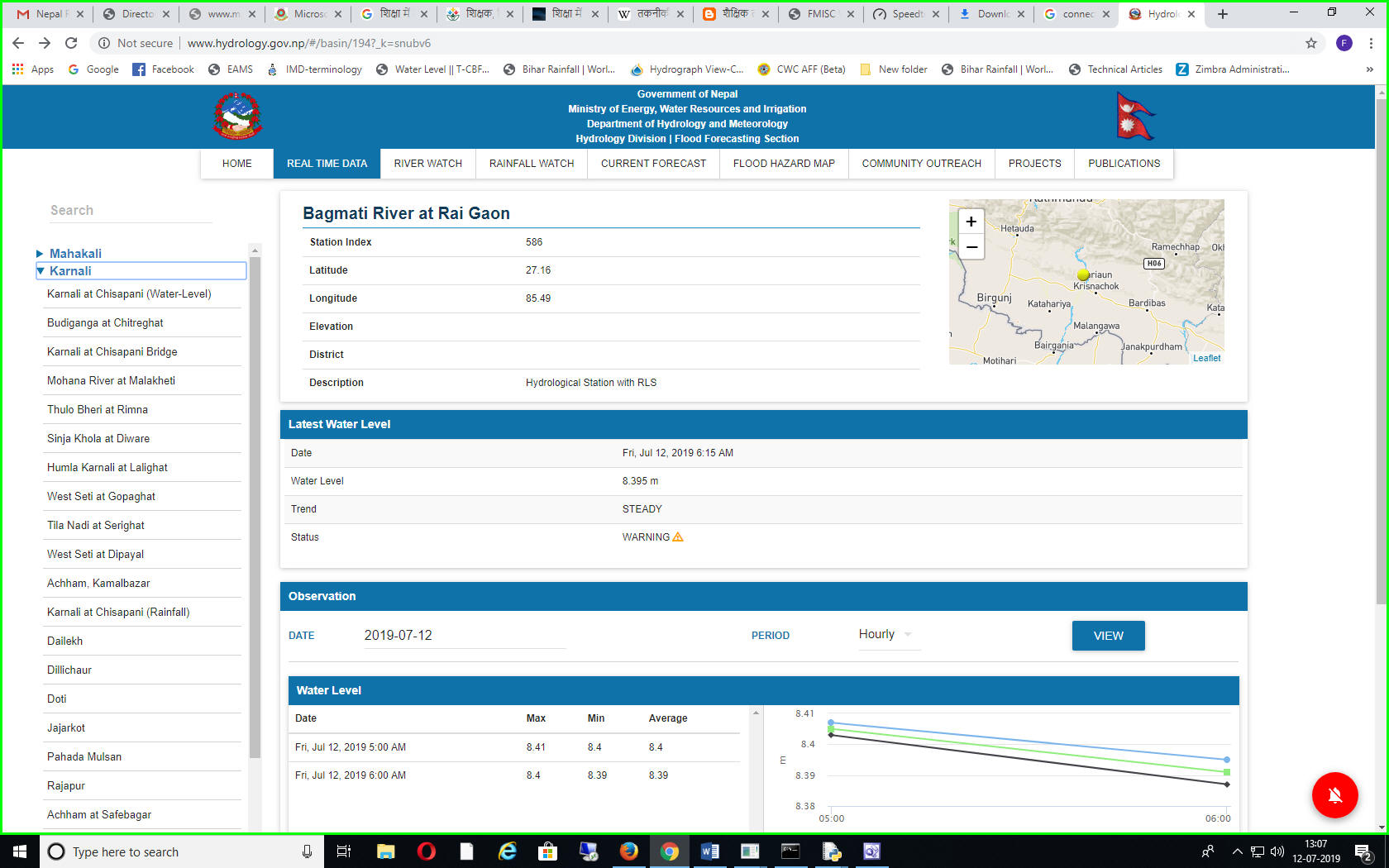Show more bookmarks chevron

(1370, 69)
